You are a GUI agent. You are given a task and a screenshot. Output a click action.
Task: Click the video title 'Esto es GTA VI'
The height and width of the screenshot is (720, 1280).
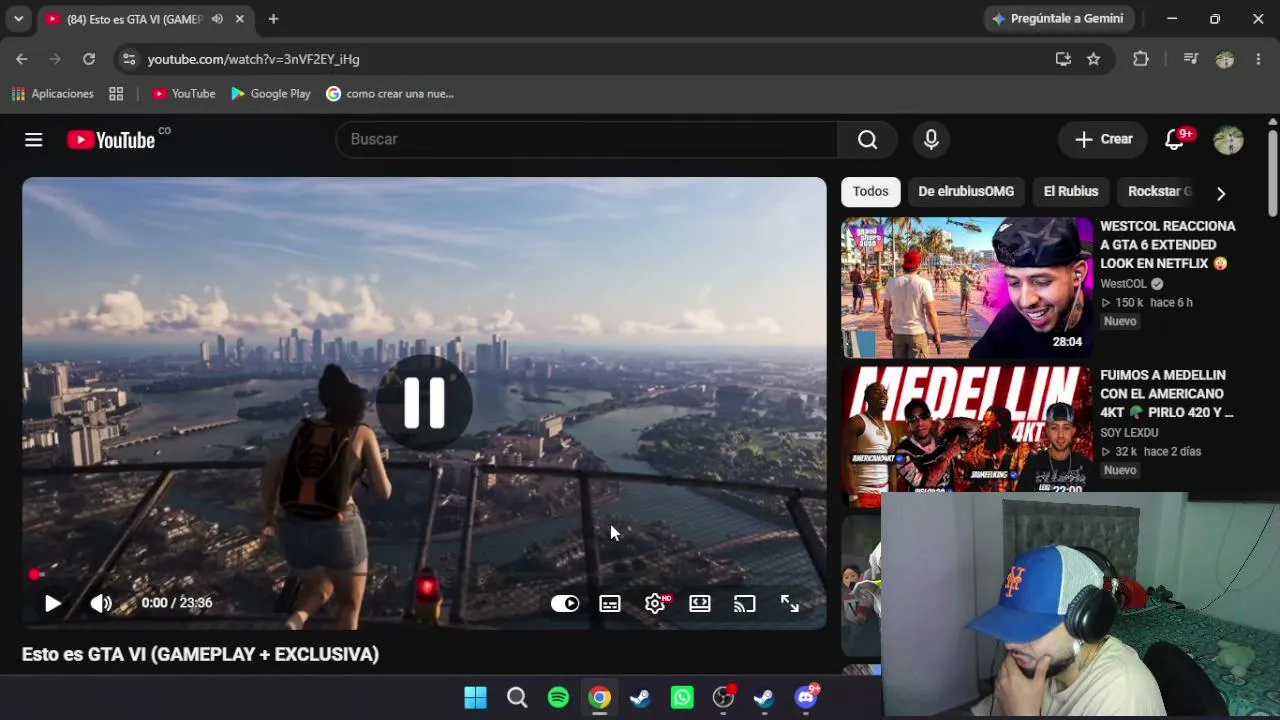tap(200, 655)
